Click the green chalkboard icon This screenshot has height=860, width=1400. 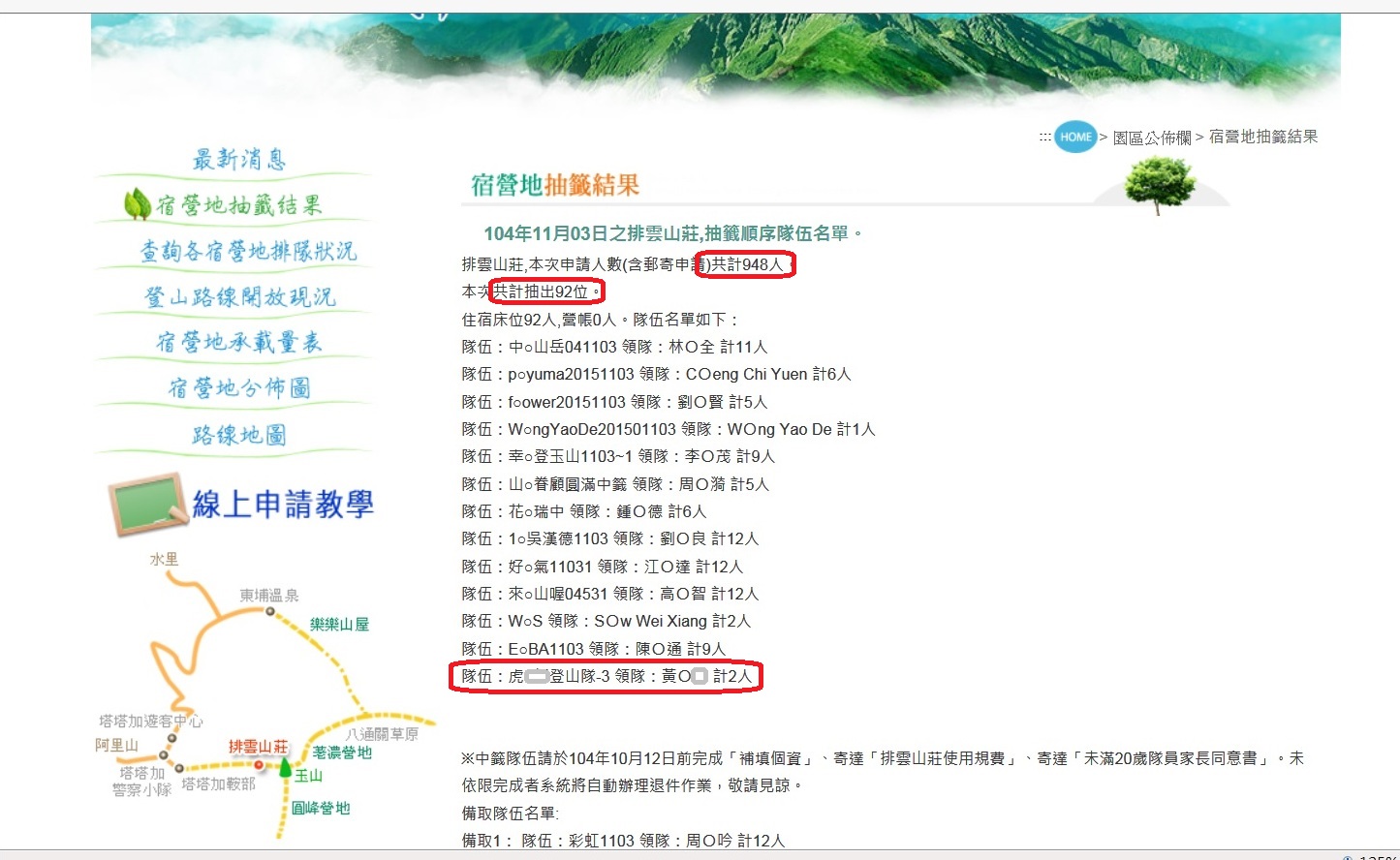(148, 505)
